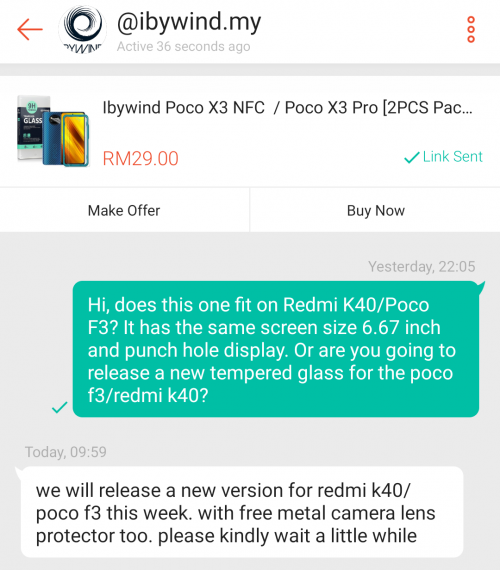Screen dimensions: 500x570
Task: Tap the Yesterday, 22:05 timestamp
Action: 421,266
